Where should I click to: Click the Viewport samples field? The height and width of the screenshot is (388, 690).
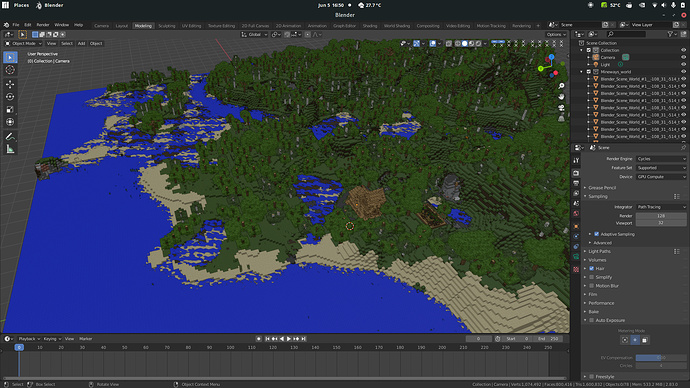(x=661, y=223)
